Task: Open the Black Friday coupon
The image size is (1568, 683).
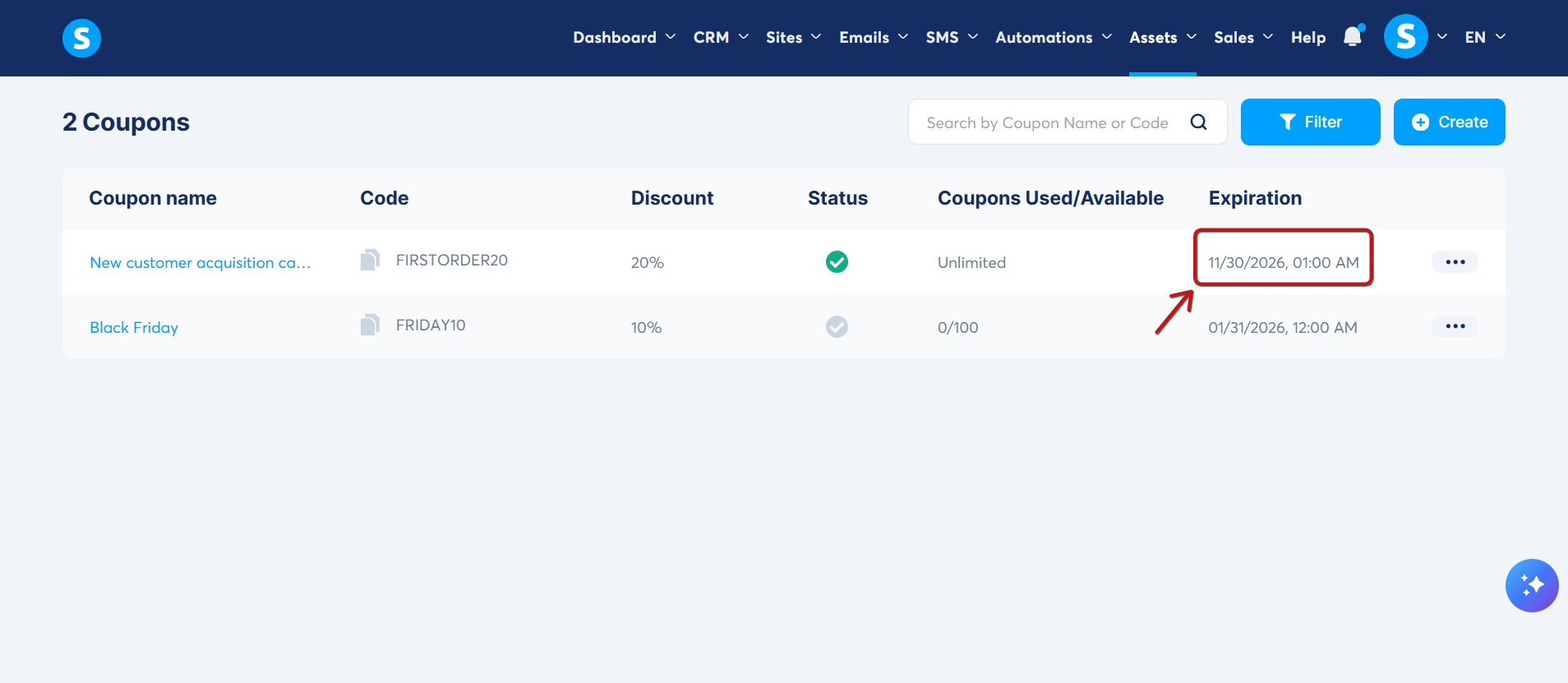Action: (x=134, y=327)
